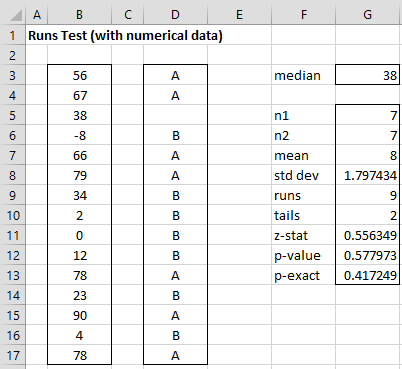
Task: Click the title 'Runs Test (with numerical data)'
Action: pyautogui.click(x=125, y=35)
